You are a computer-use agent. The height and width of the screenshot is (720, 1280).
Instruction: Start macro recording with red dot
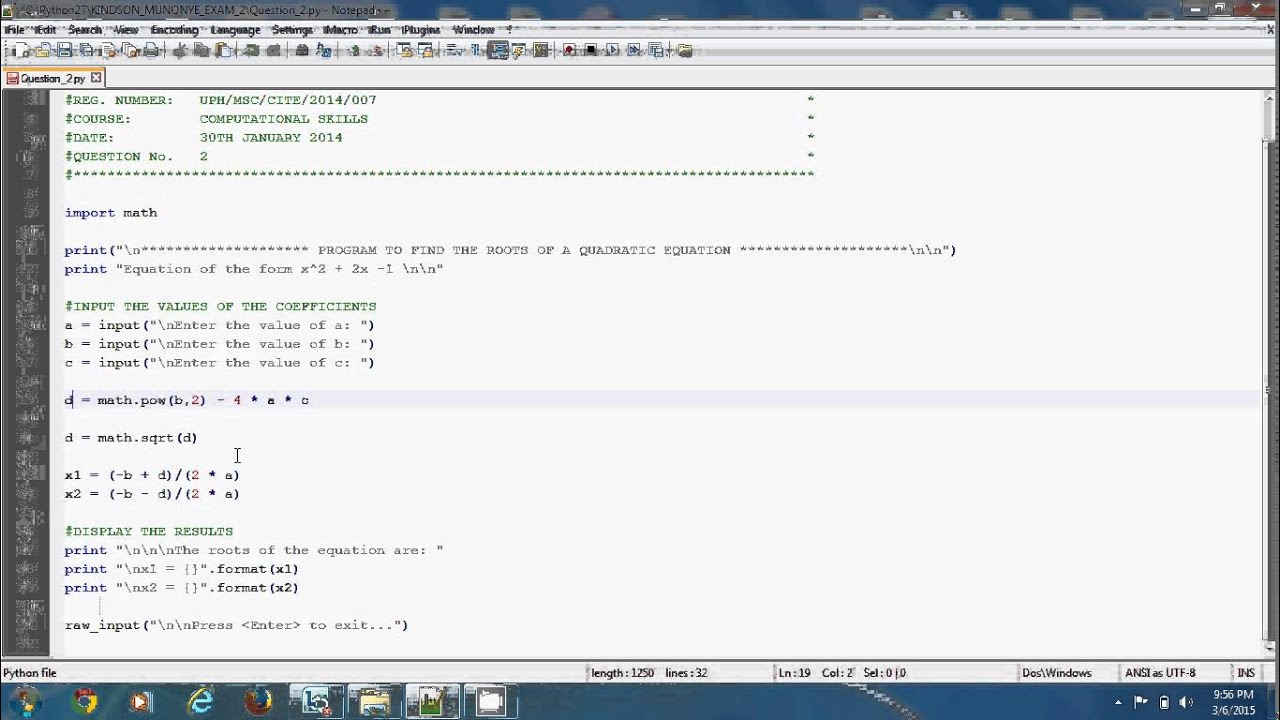pos(569,50)
